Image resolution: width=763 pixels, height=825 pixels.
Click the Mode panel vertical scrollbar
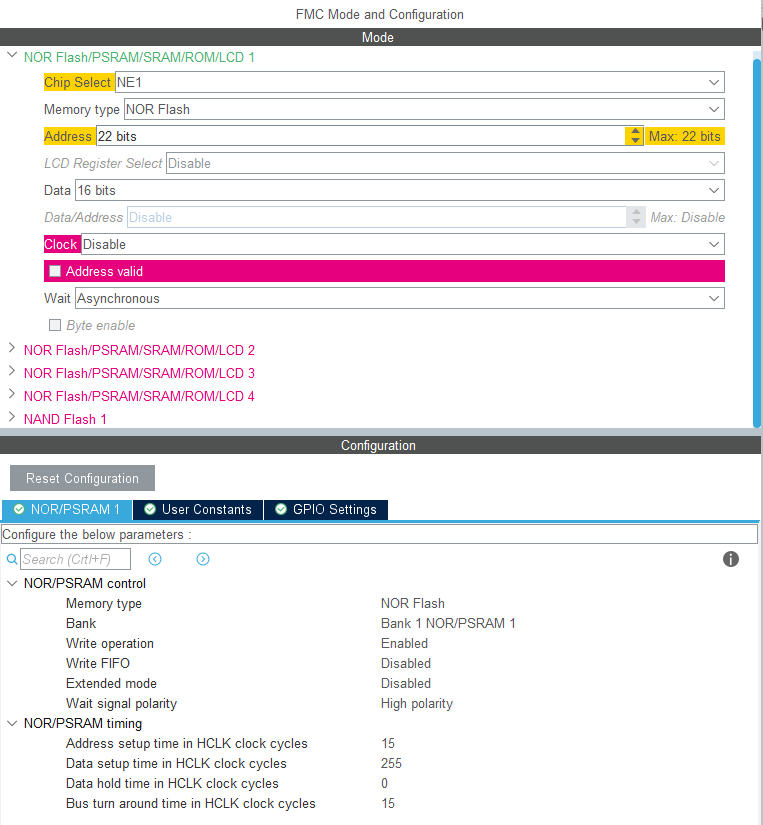pyautogui.click(x=757, y=242)
